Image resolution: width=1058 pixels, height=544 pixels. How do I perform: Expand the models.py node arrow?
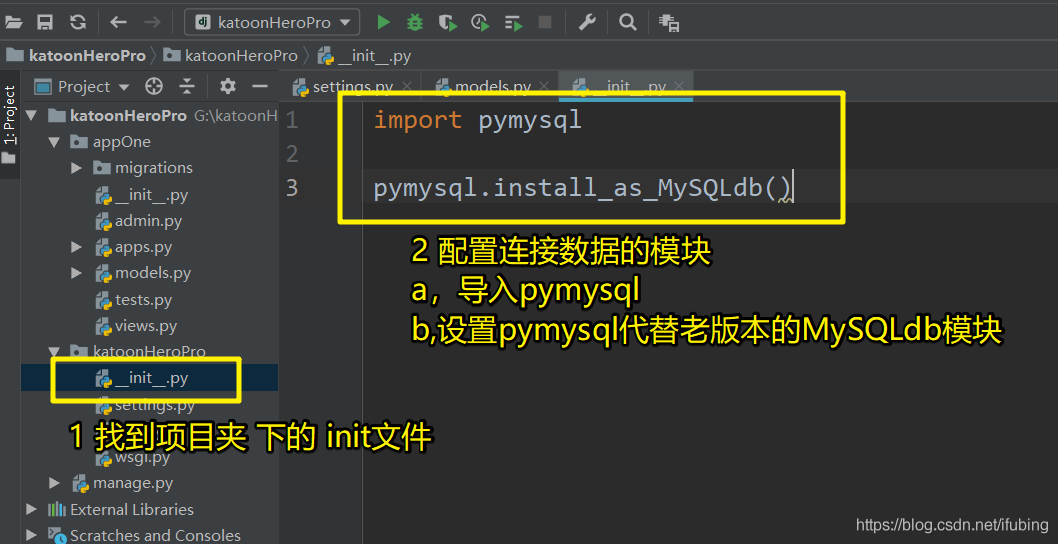pos(76,273)
